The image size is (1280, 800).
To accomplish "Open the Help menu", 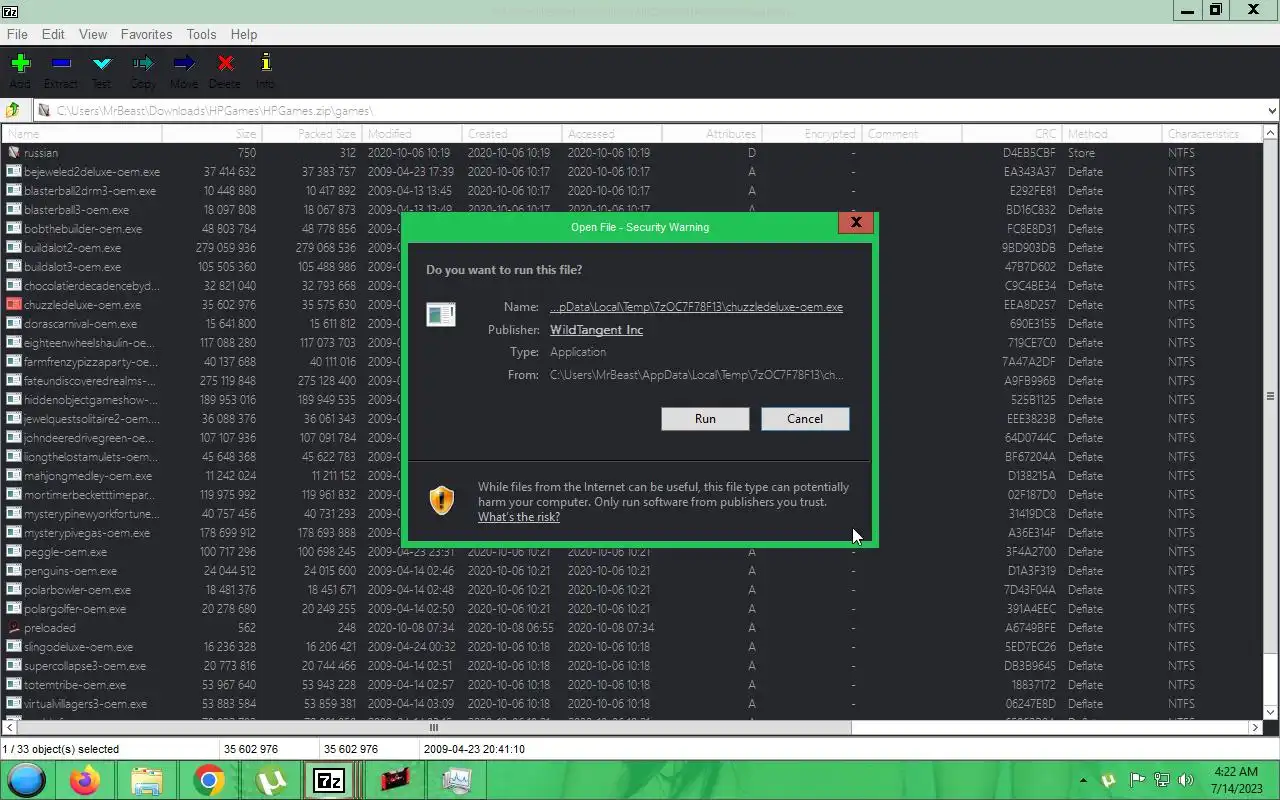I will tap(244, 34).
